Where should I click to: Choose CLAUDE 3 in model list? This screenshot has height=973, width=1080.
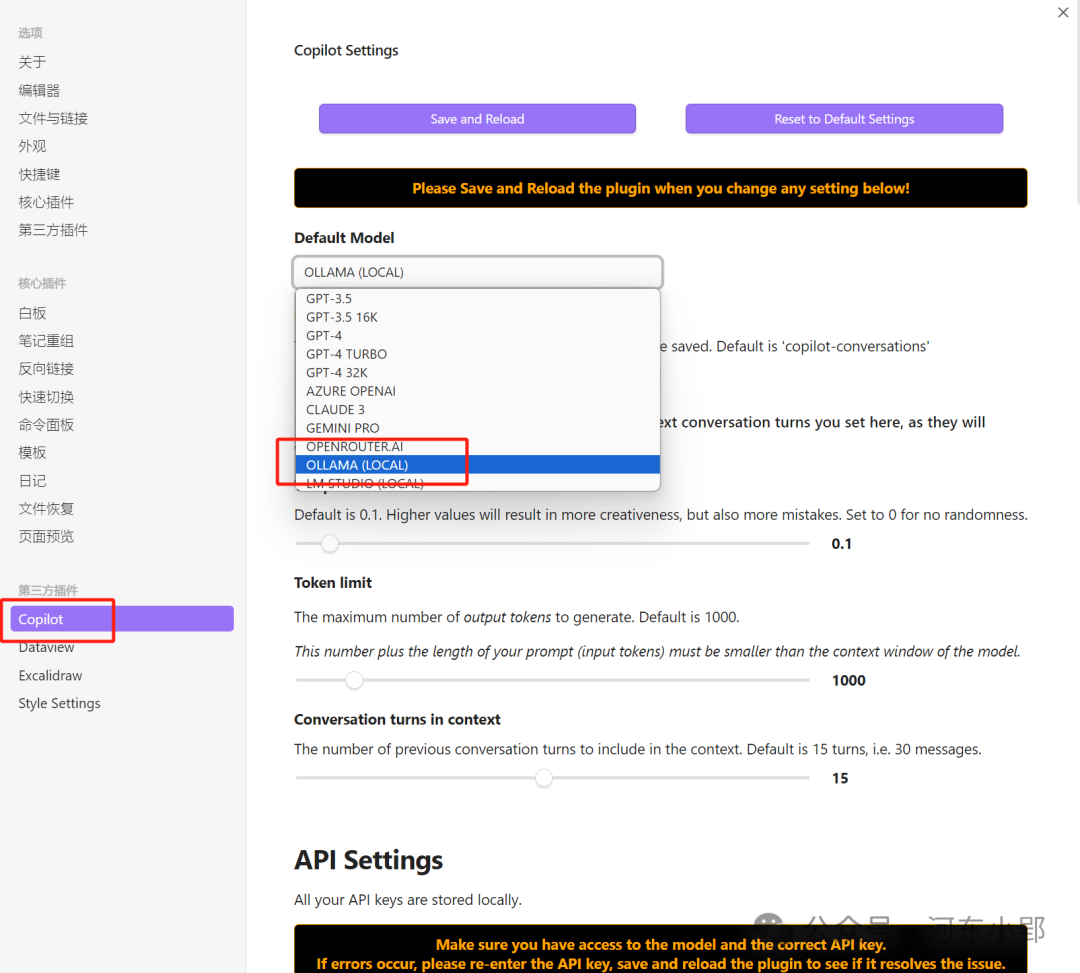(x=335, y=409)
